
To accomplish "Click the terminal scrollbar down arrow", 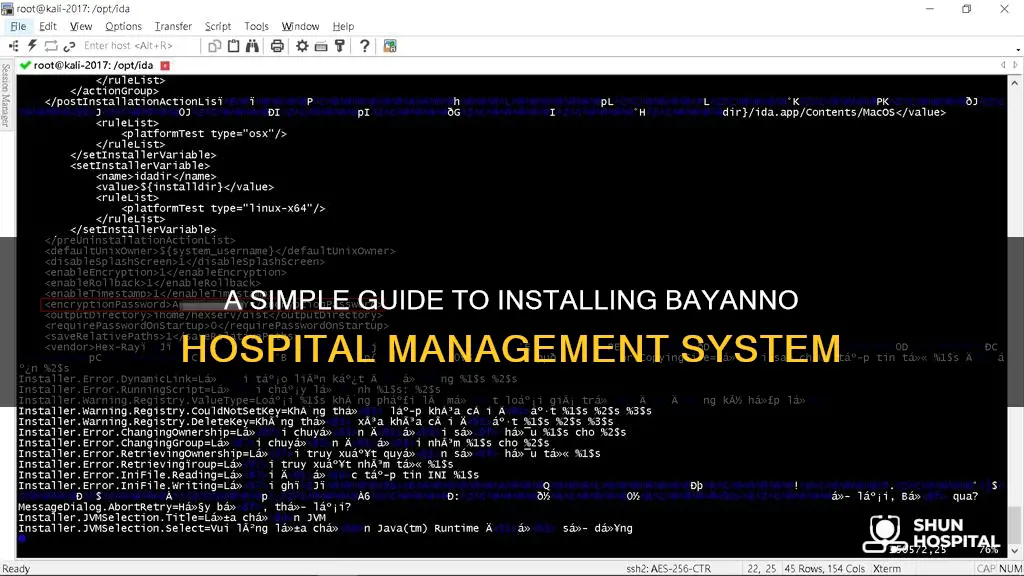I will pyautogui.click(x=1014, y=552).
